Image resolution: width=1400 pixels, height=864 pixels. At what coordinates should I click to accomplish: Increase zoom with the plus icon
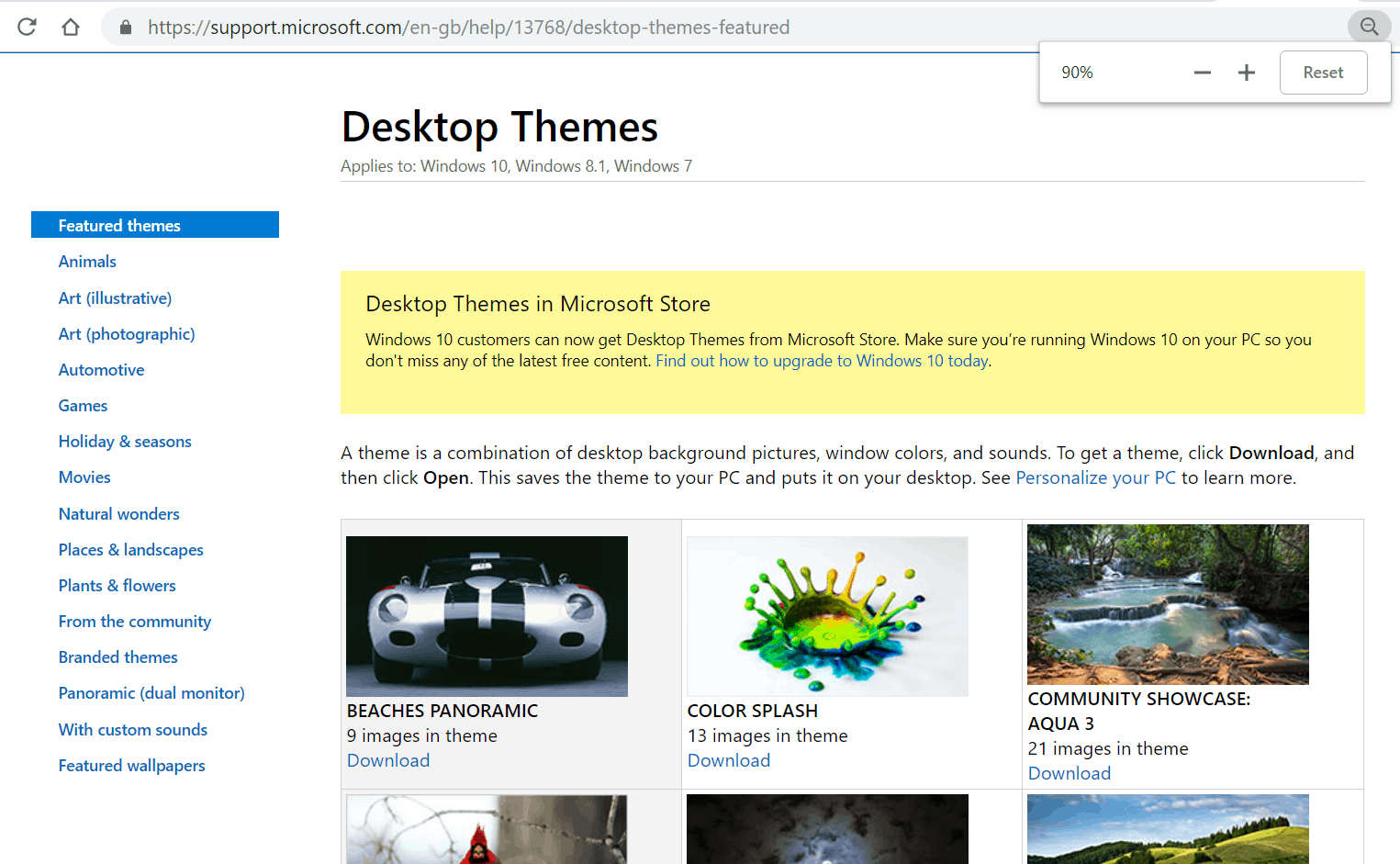click(1246, 73)
